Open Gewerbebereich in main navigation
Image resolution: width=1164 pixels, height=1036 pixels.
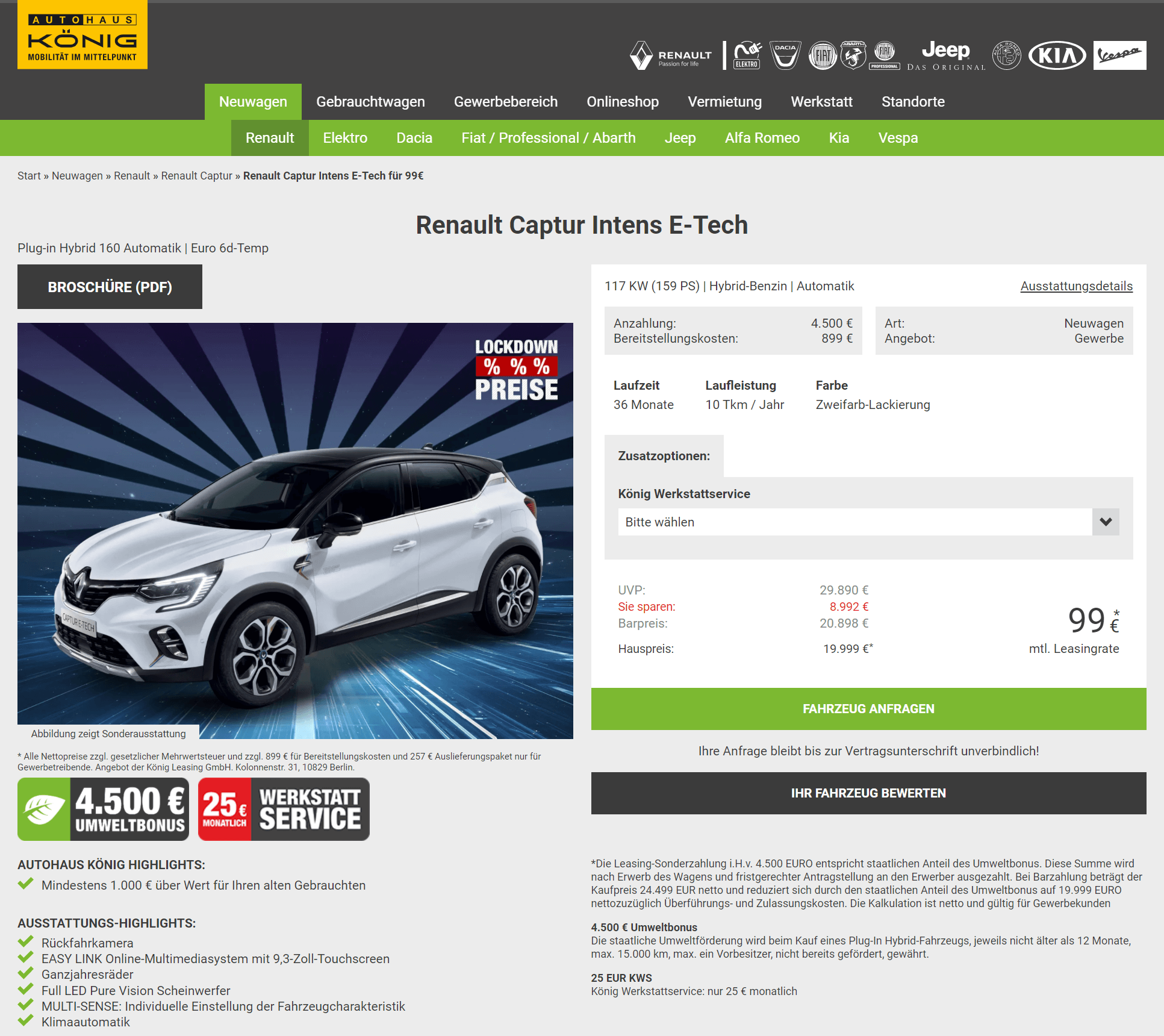pos(506,102)
